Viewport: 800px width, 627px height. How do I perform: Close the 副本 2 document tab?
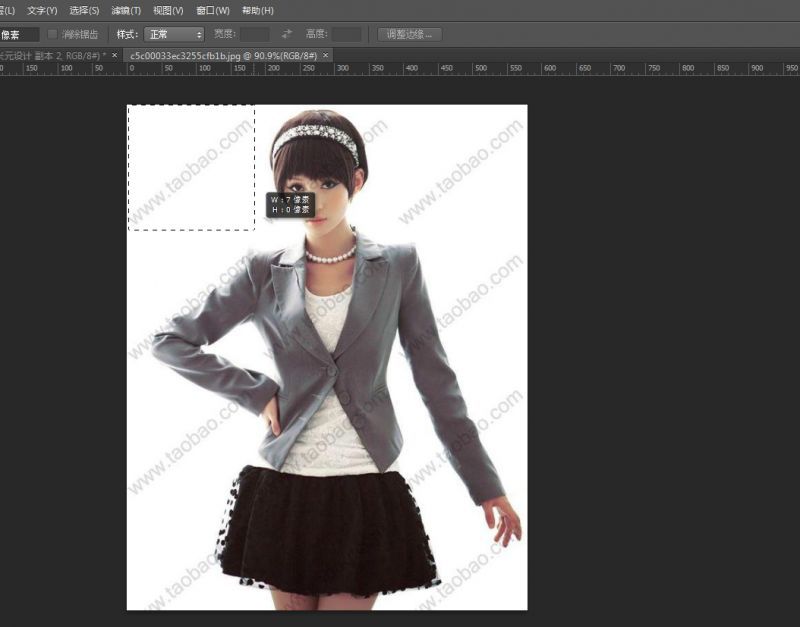113,55
